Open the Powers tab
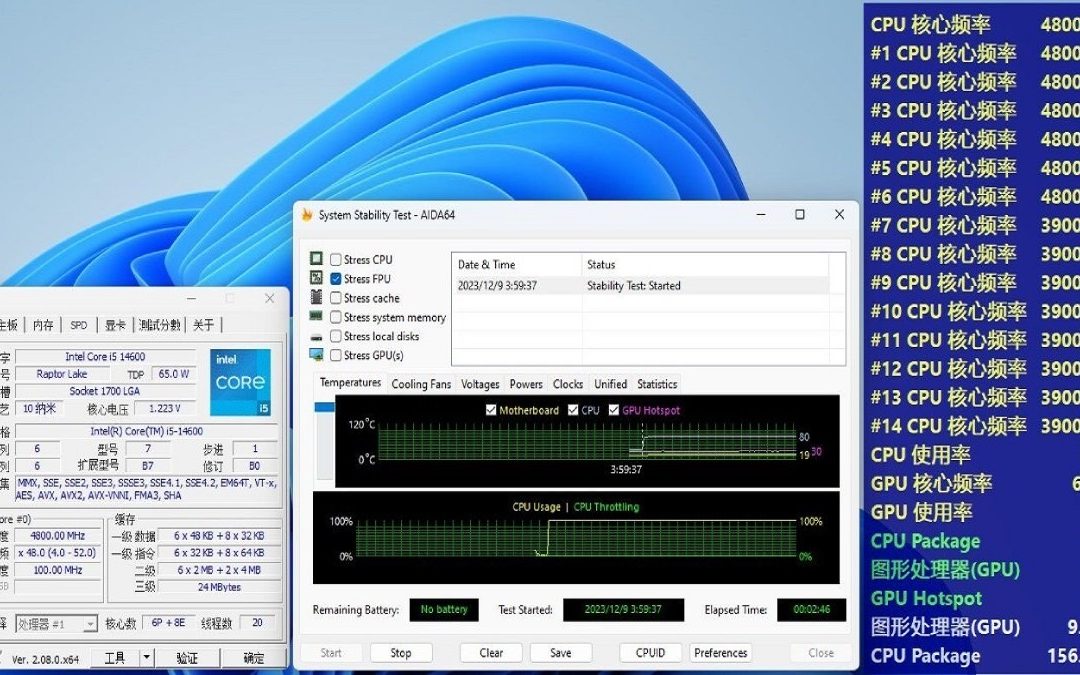This screenshot has height=675, width=1080. [x=526, y=384]
